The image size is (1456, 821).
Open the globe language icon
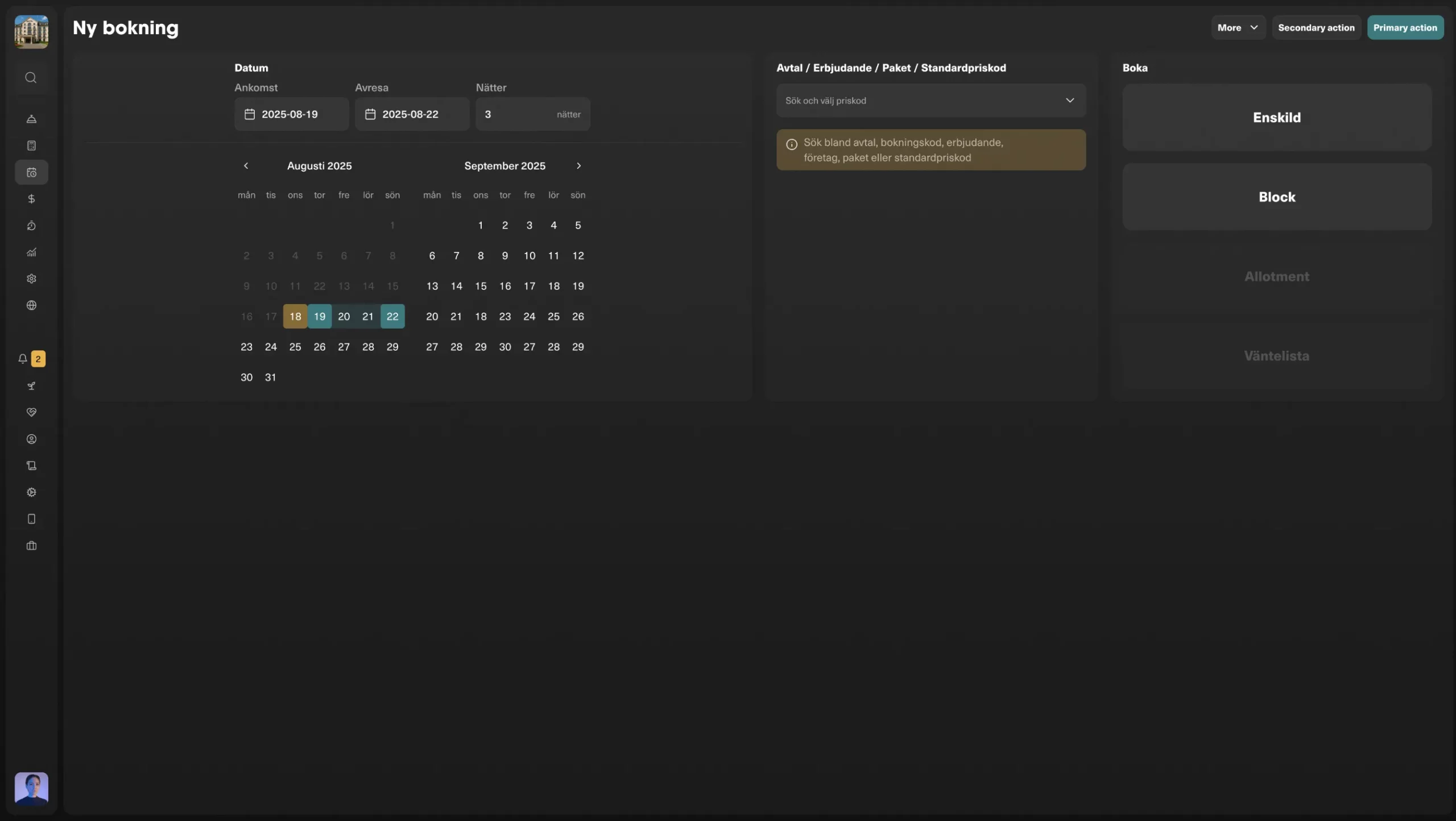coord(31,305)
